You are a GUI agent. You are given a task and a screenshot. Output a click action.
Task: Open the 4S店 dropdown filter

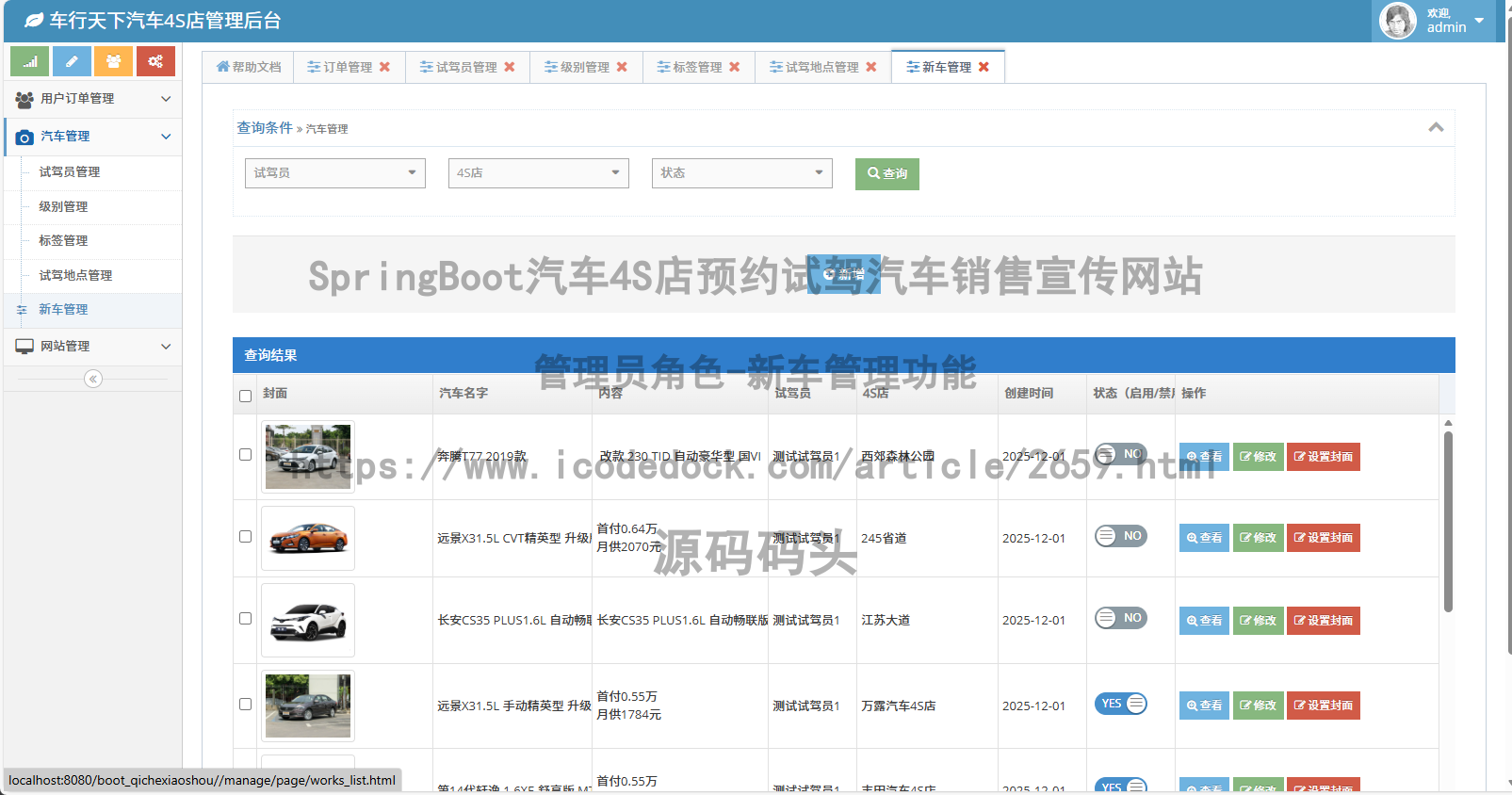tap(538, 173)
